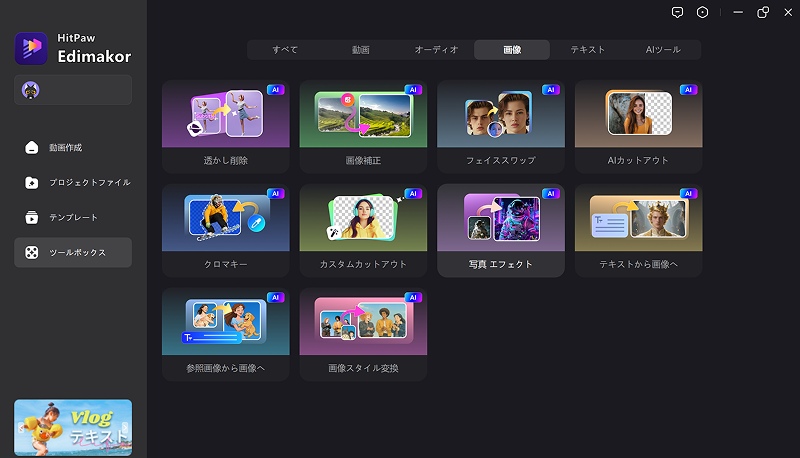Viewport: 800px width, 458px height.
Task: Click the AI badge on カスタムカットアウト
Action: 413,193
